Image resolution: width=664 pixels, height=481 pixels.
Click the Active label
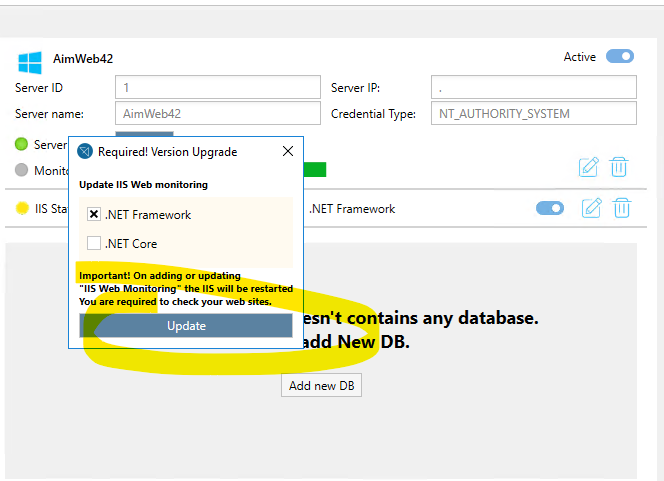click(579, 57)
